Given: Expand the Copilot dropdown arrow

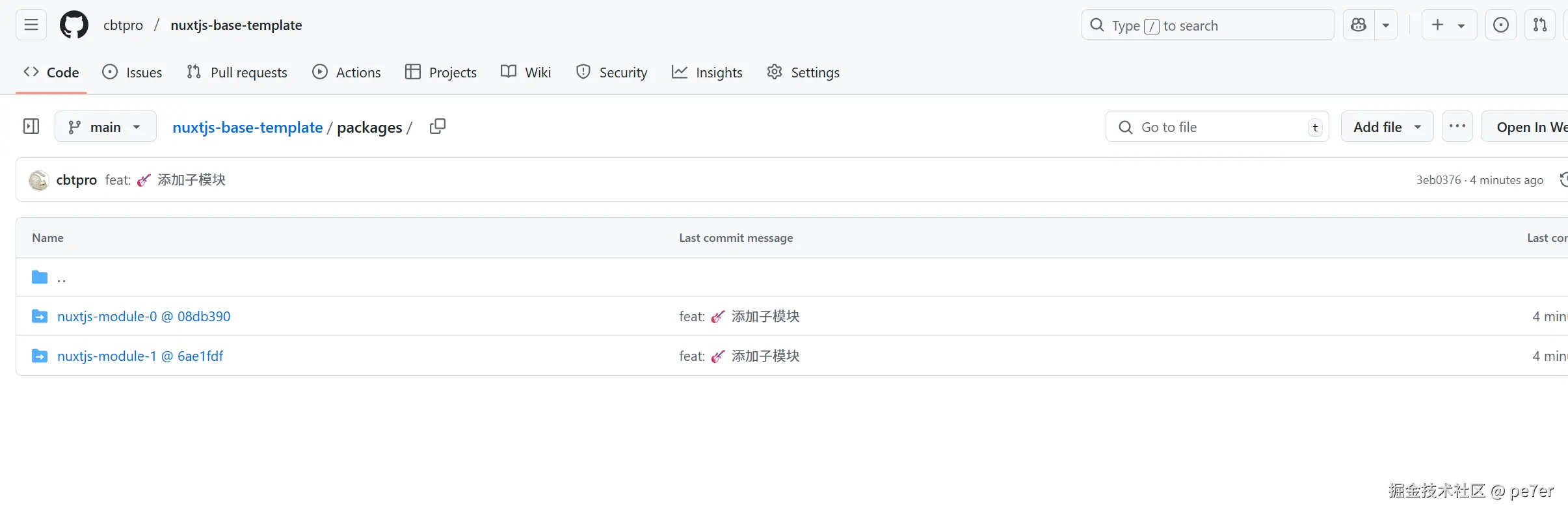Looking at the screenshot, I should pyautogui.click(x=1386, y=25).
